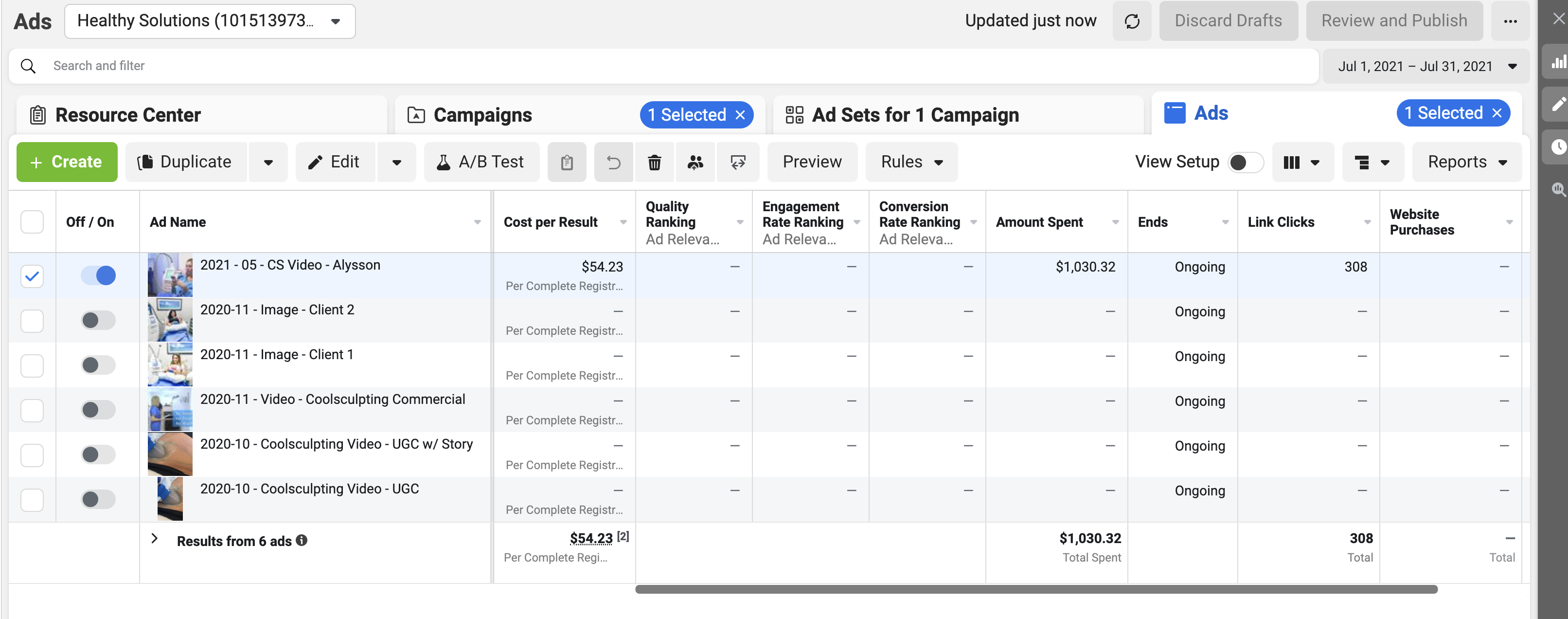Check the box for Image - Client 2

[x=32, y=321]
